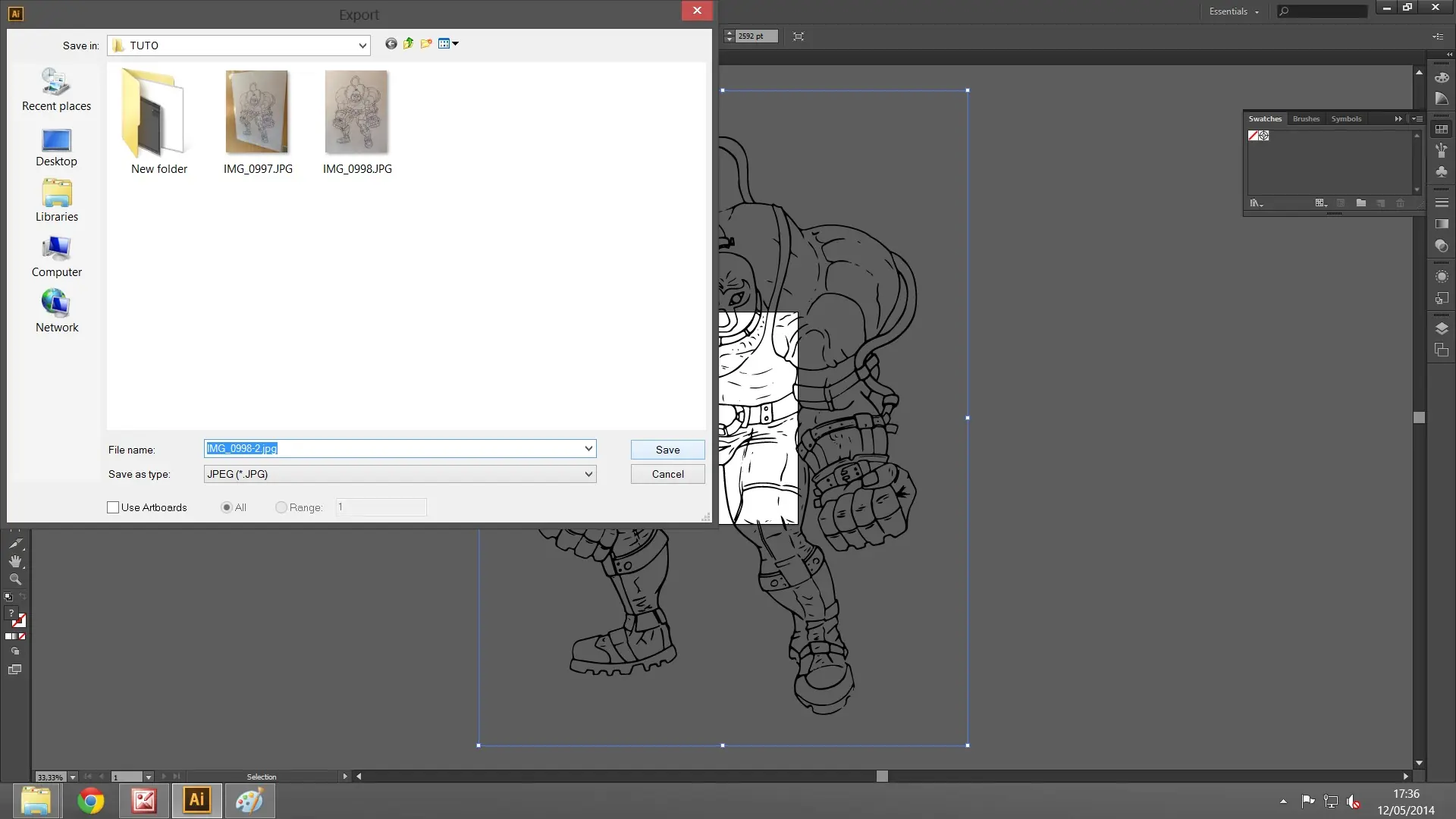This screenshot has height=819, width=1456.
Task: Create a new folder in Export dialog
Action: (426, 44)
